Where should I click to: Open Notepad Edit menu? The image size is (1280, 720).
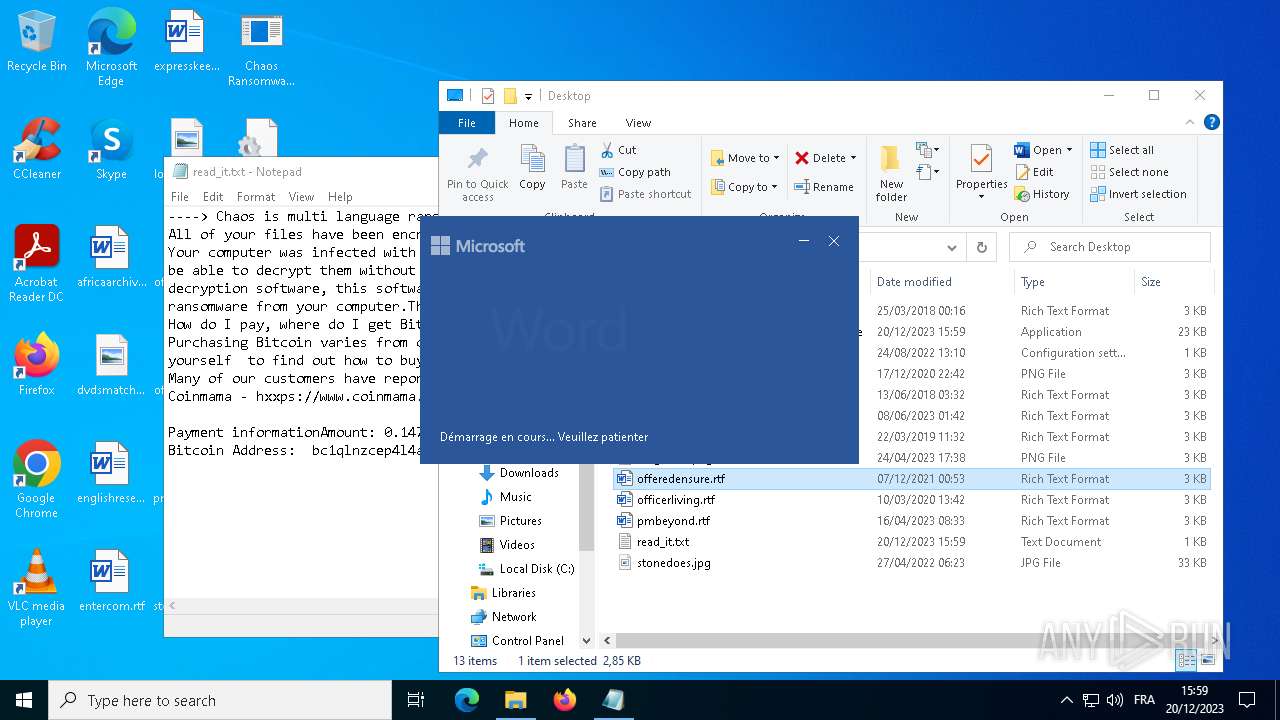click(213, 197)
